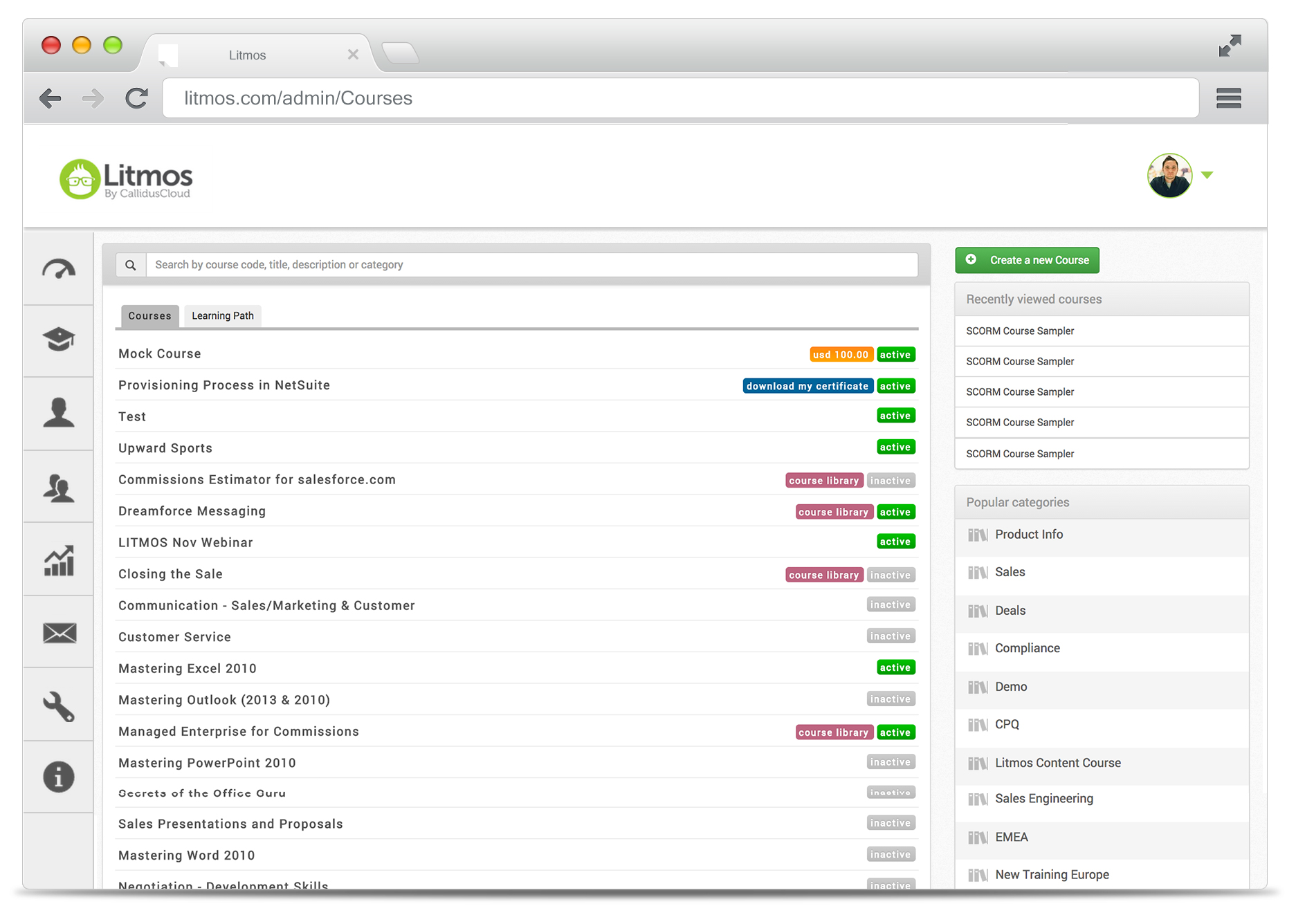Open the dashboard gauge icon in sidebar

(x=59, y=269)
